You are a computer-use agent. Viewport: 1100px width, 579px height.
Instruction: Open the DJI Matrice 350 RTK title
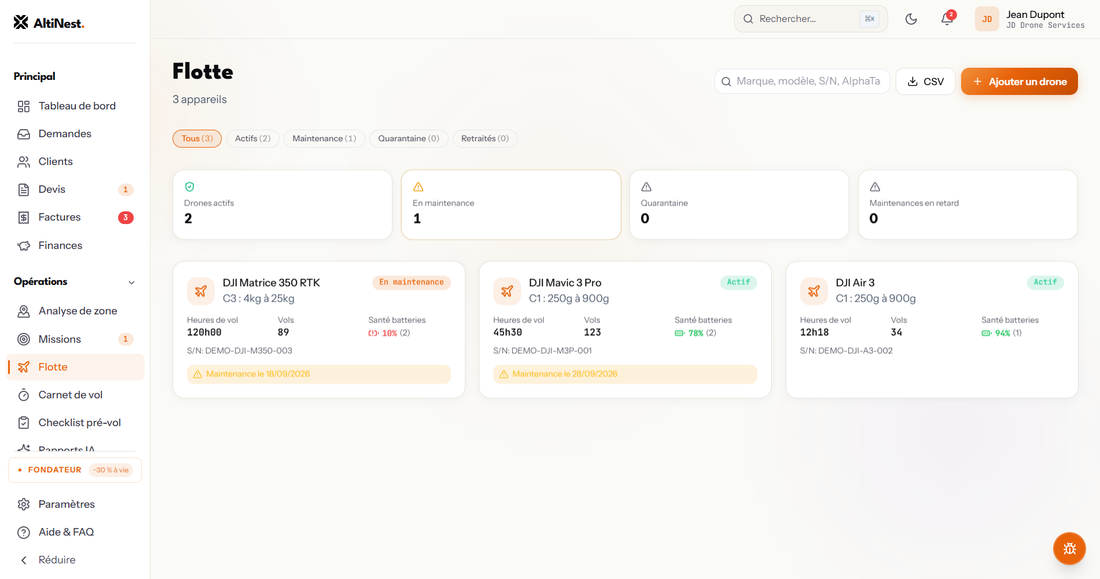pos(271,283)
